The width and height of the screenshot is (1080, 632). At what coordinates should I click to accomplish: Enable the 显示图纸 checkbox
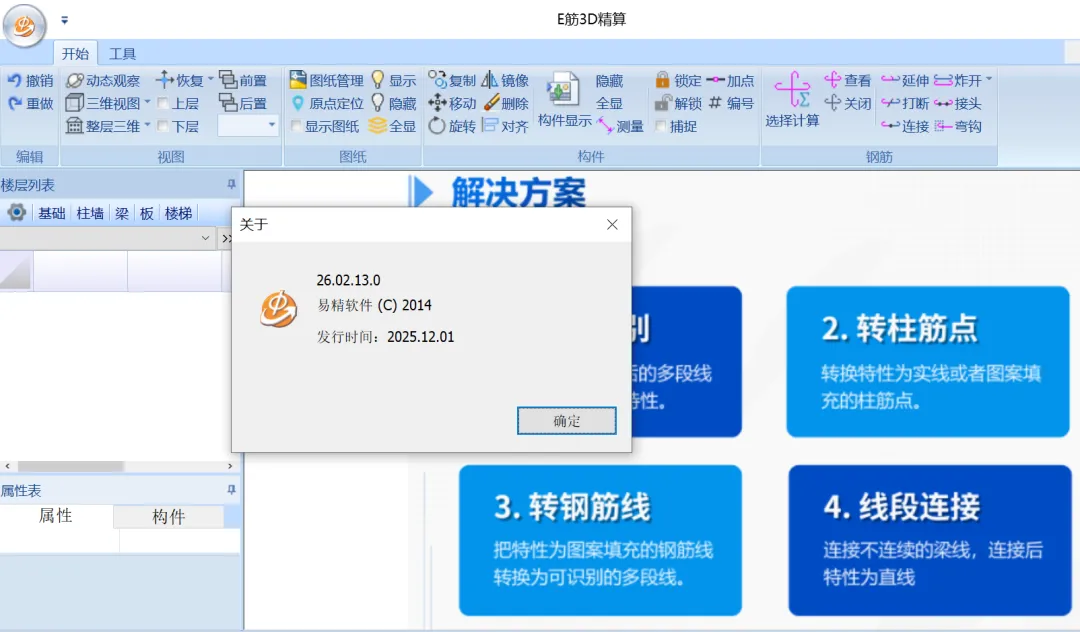pos(295,126)
